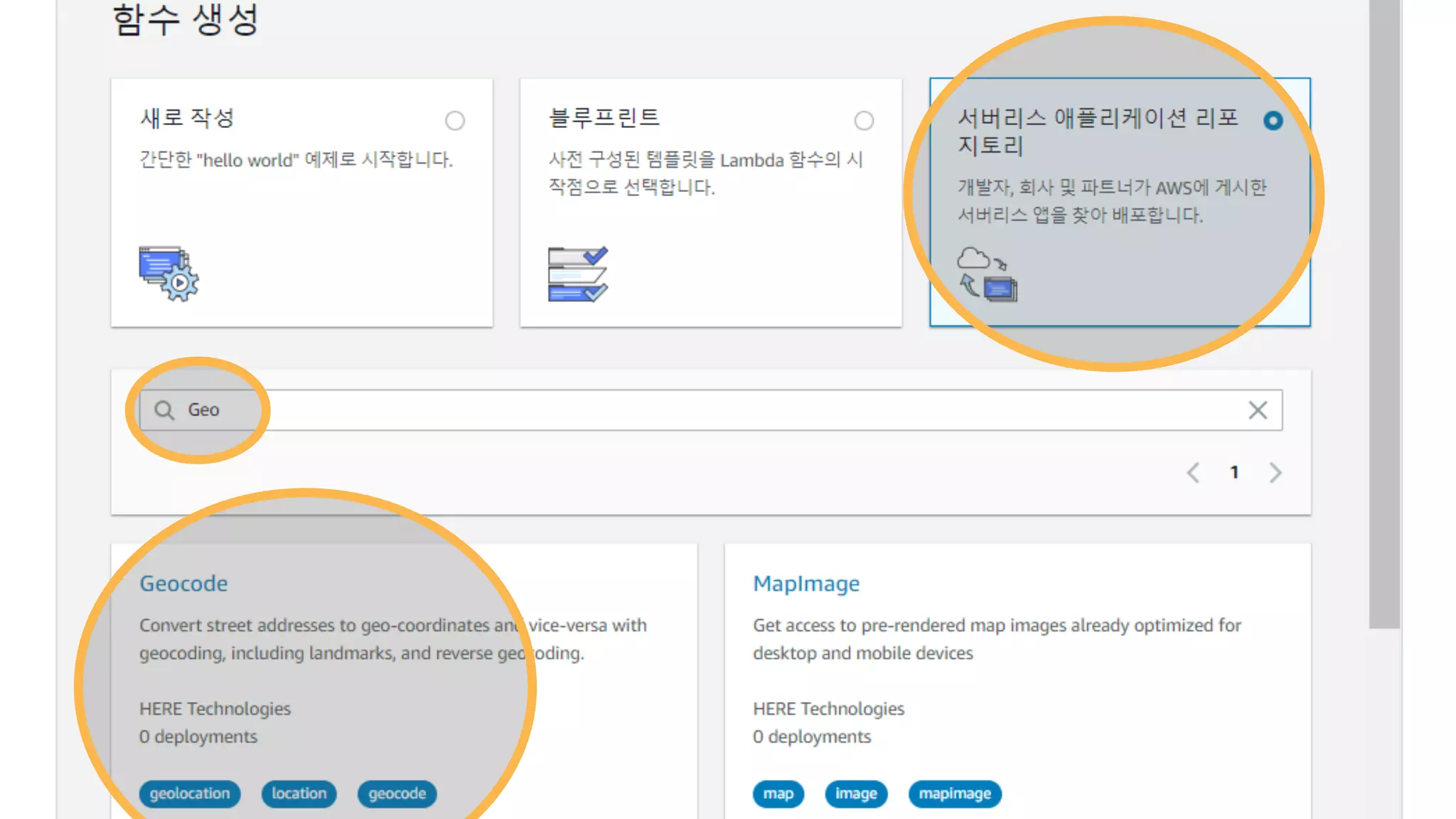Go to previous results page arrow

1194,473
